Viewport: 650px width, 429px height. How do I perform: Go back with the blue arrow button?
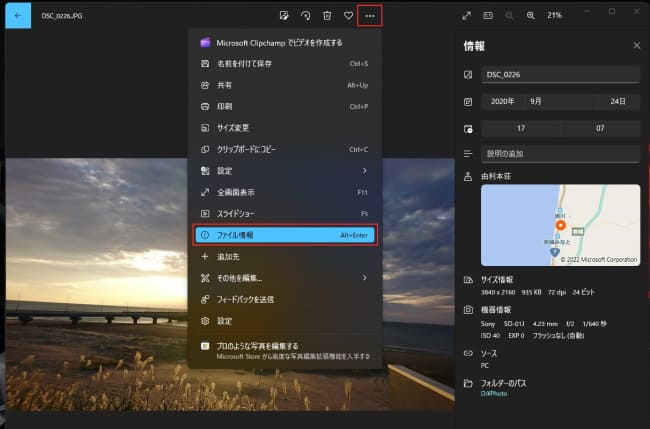pos(18,16)
